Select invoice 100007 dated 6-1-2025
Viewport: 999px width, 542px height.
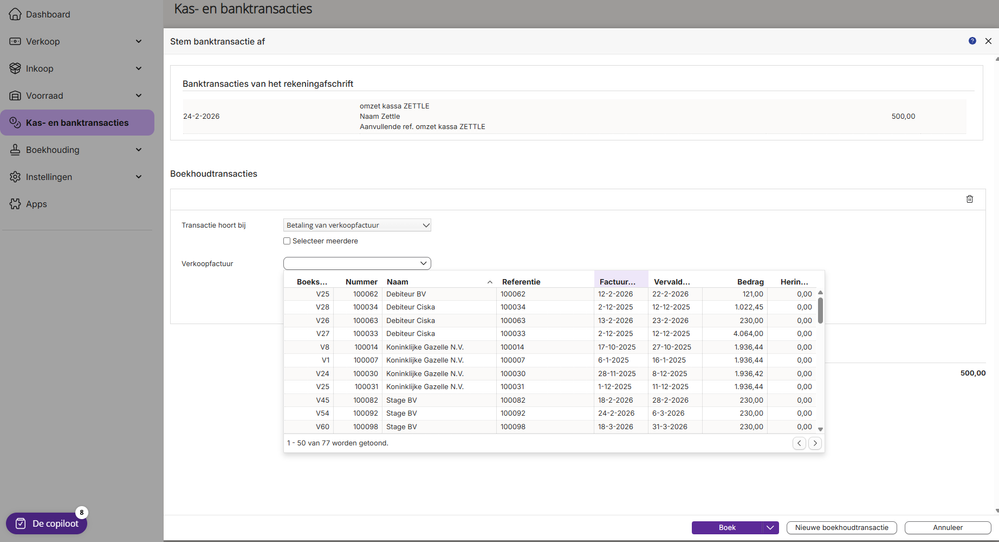point(550,360)
